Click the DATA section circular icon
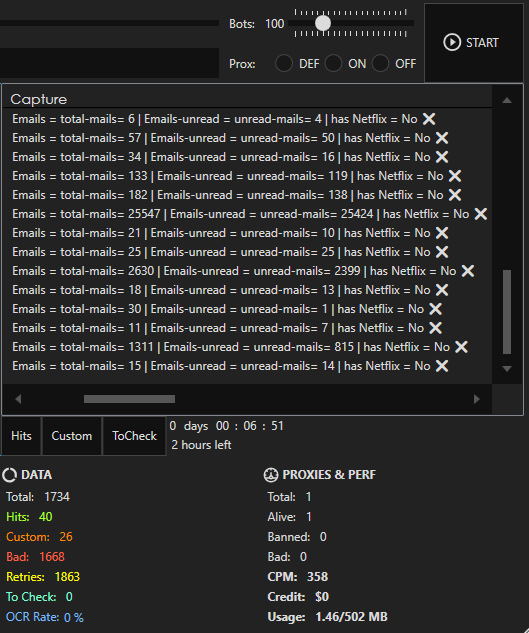Image resolution: width=529 pixels, height=633 pixels. [9, 475]
